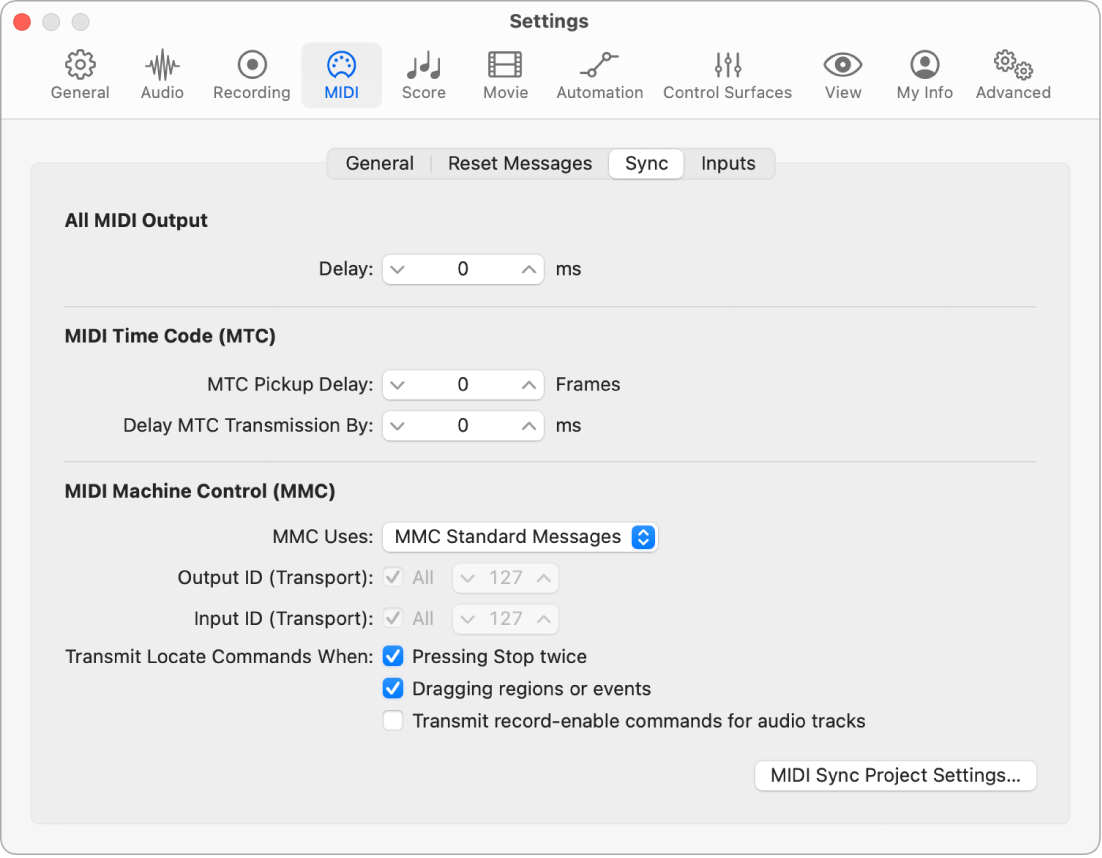Uncheck Dragging regions or events
This screenshot has height=858, width=1102.
click(393, 689)
